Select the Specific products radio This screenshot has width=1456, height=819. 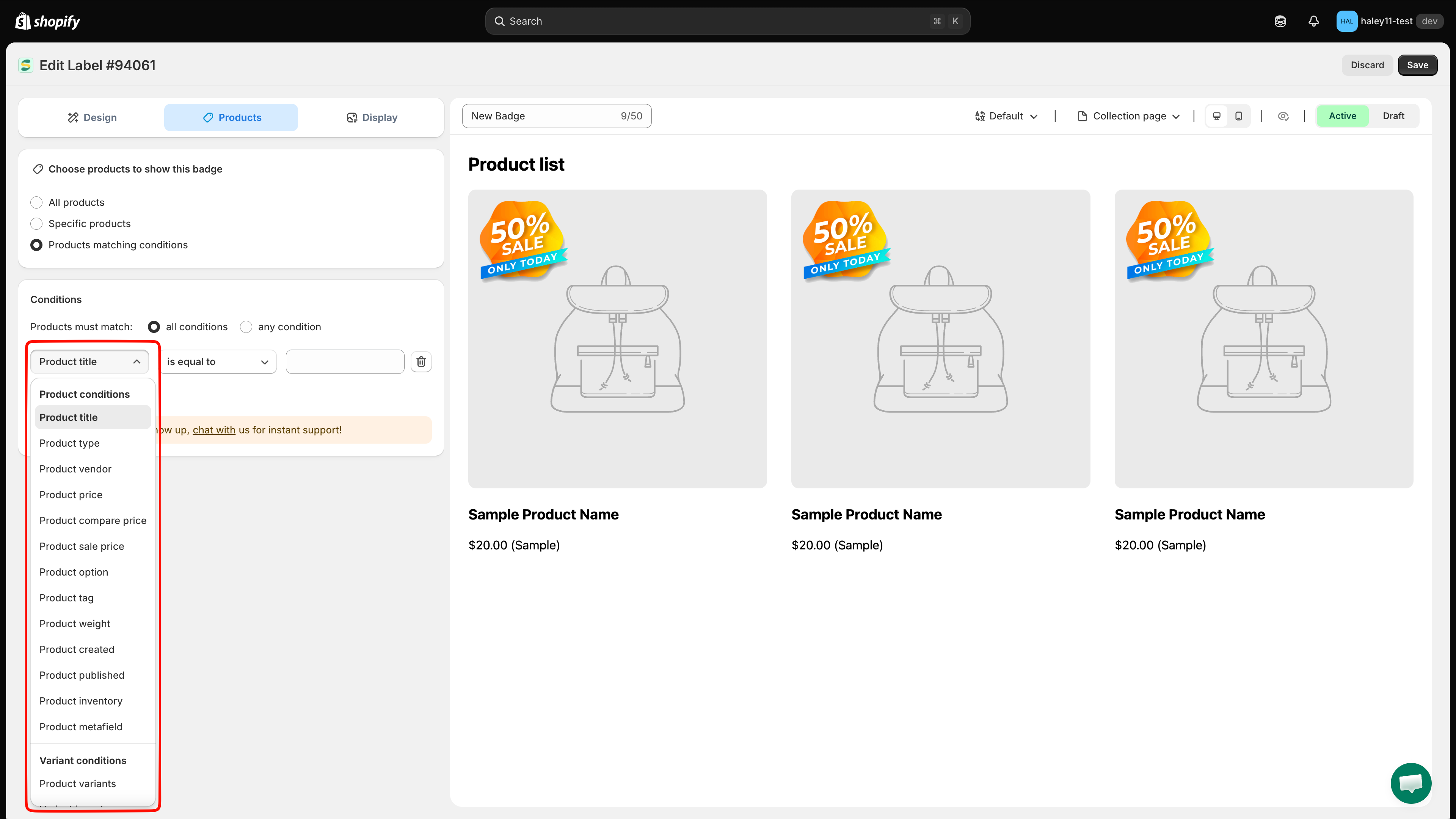coord(36,224)
